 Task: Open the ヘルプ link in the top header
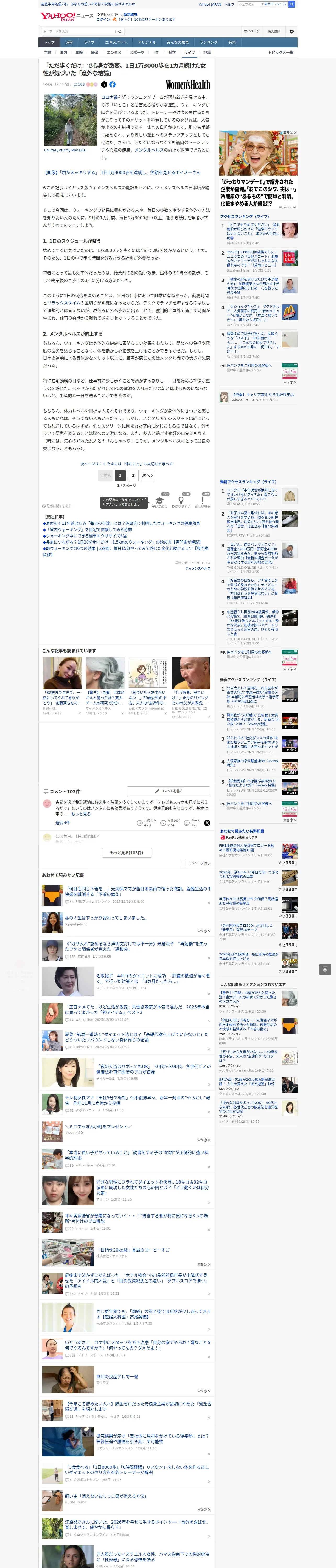(229, 4)
